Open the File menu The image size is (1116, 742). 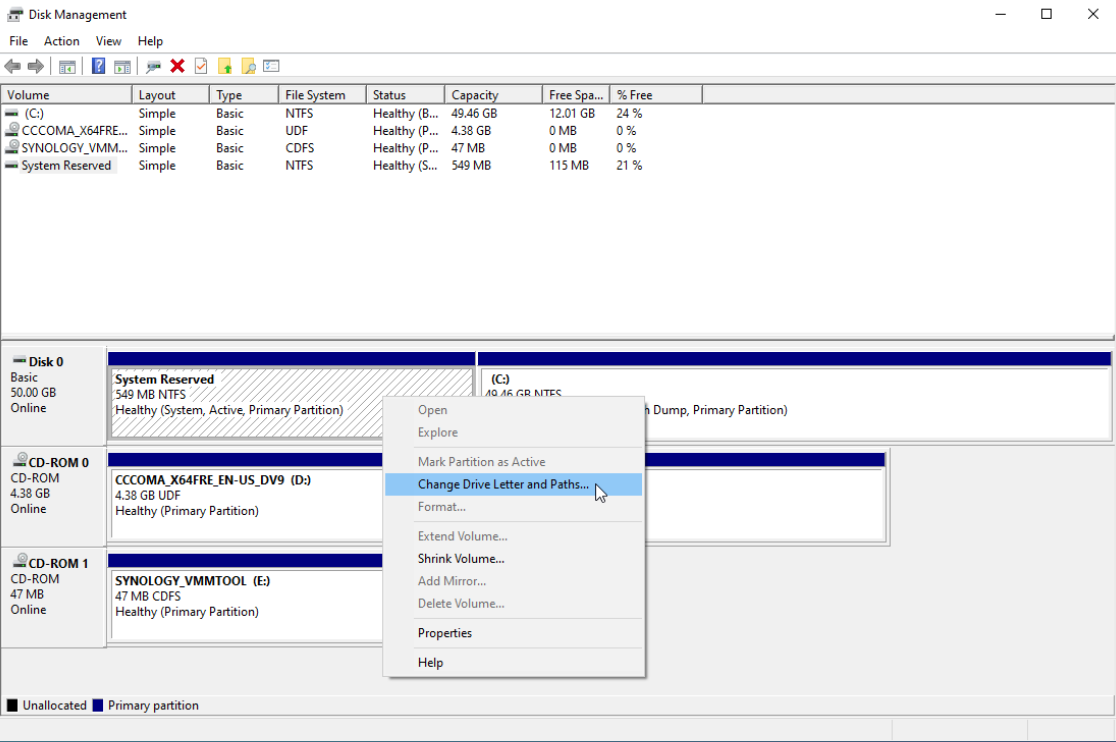click(x=18, y=41)
